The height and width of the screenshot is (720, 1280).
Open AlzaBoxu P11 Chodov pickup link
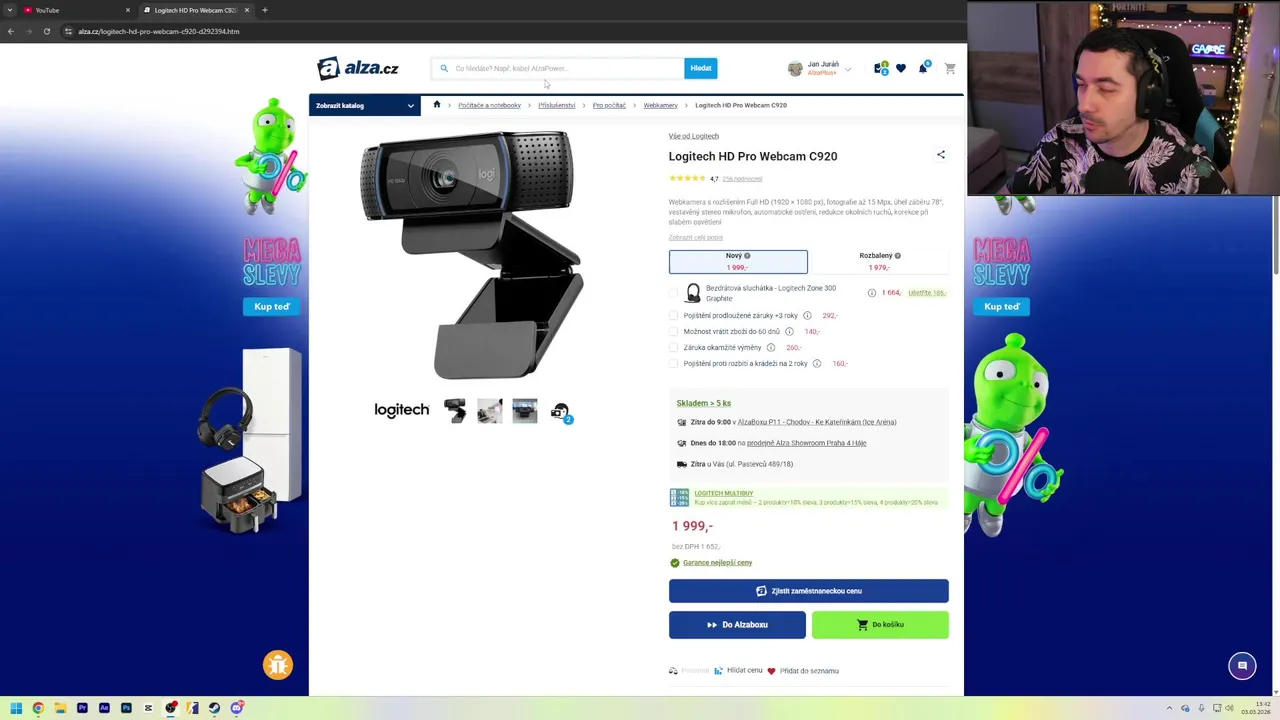[817, 422]
